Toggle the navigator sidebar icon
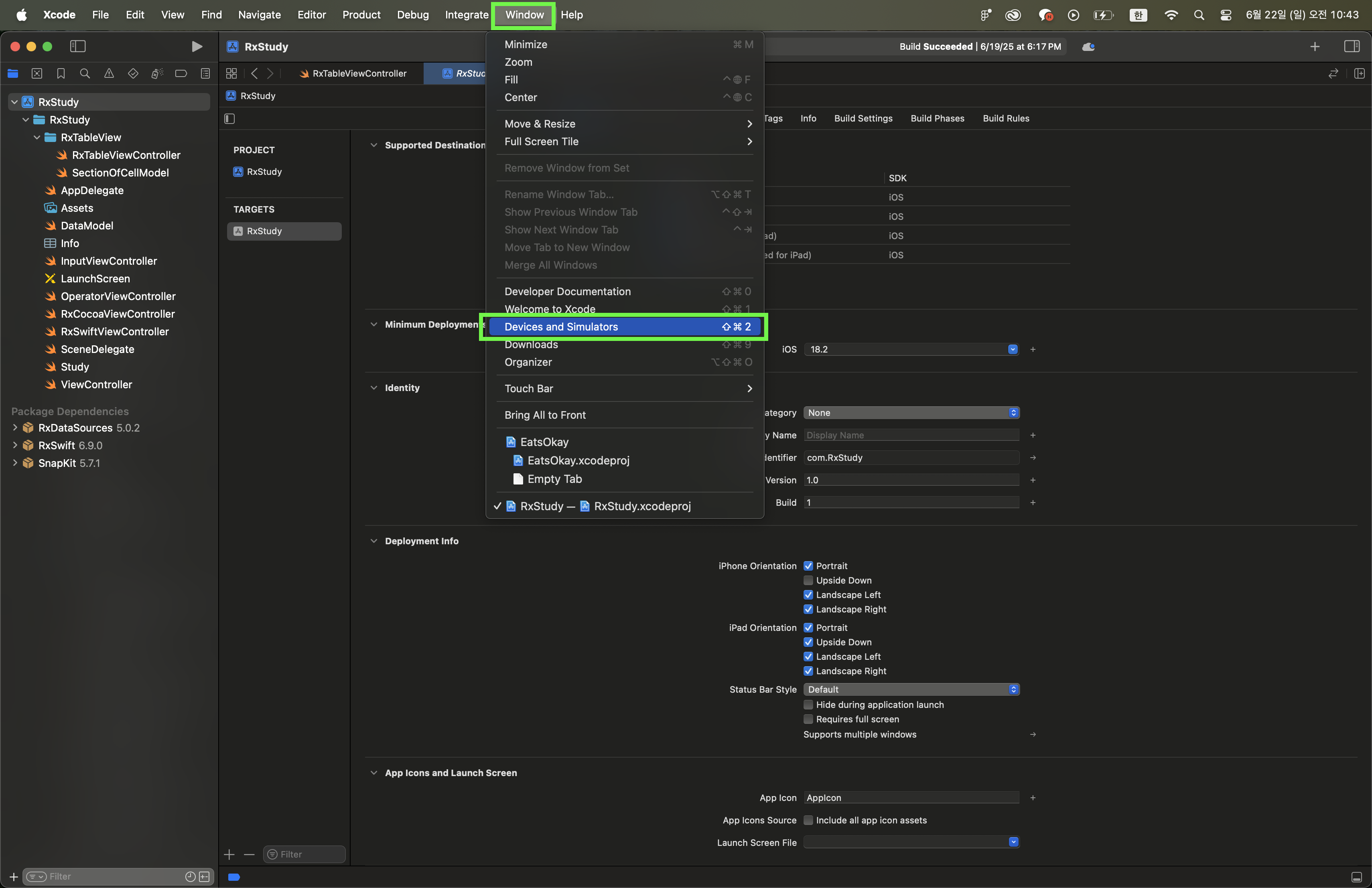 click(78, 46)
